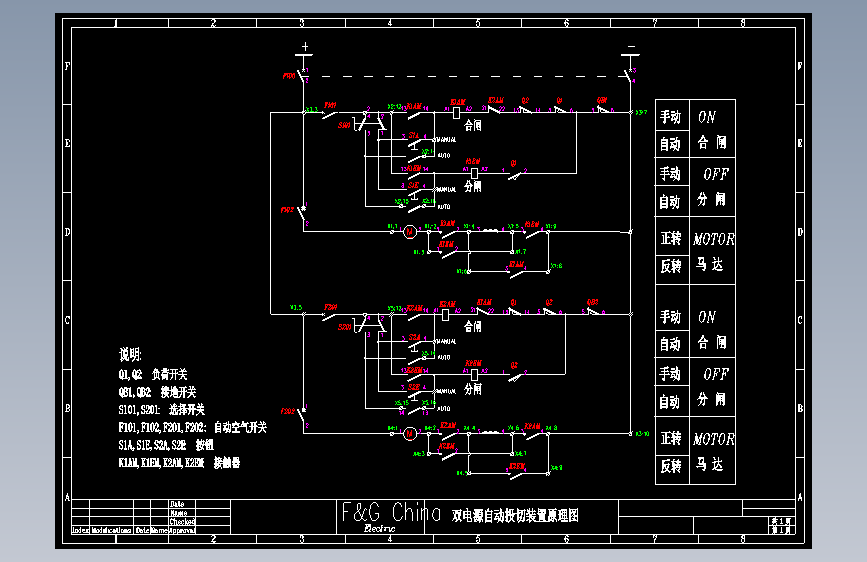Select legend line QS1,QS2 接地开关
Viewport: 867px width, 562px height.
(x=157, y=392)
